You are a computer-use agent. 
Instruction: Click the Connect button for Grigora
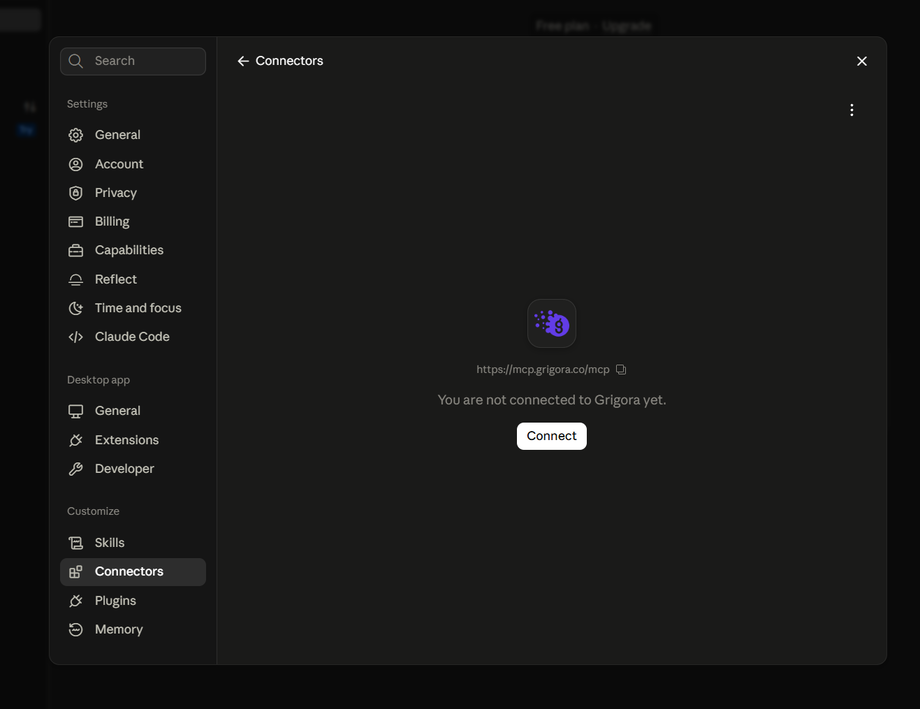pyautogui.click(x=552, y=436)
